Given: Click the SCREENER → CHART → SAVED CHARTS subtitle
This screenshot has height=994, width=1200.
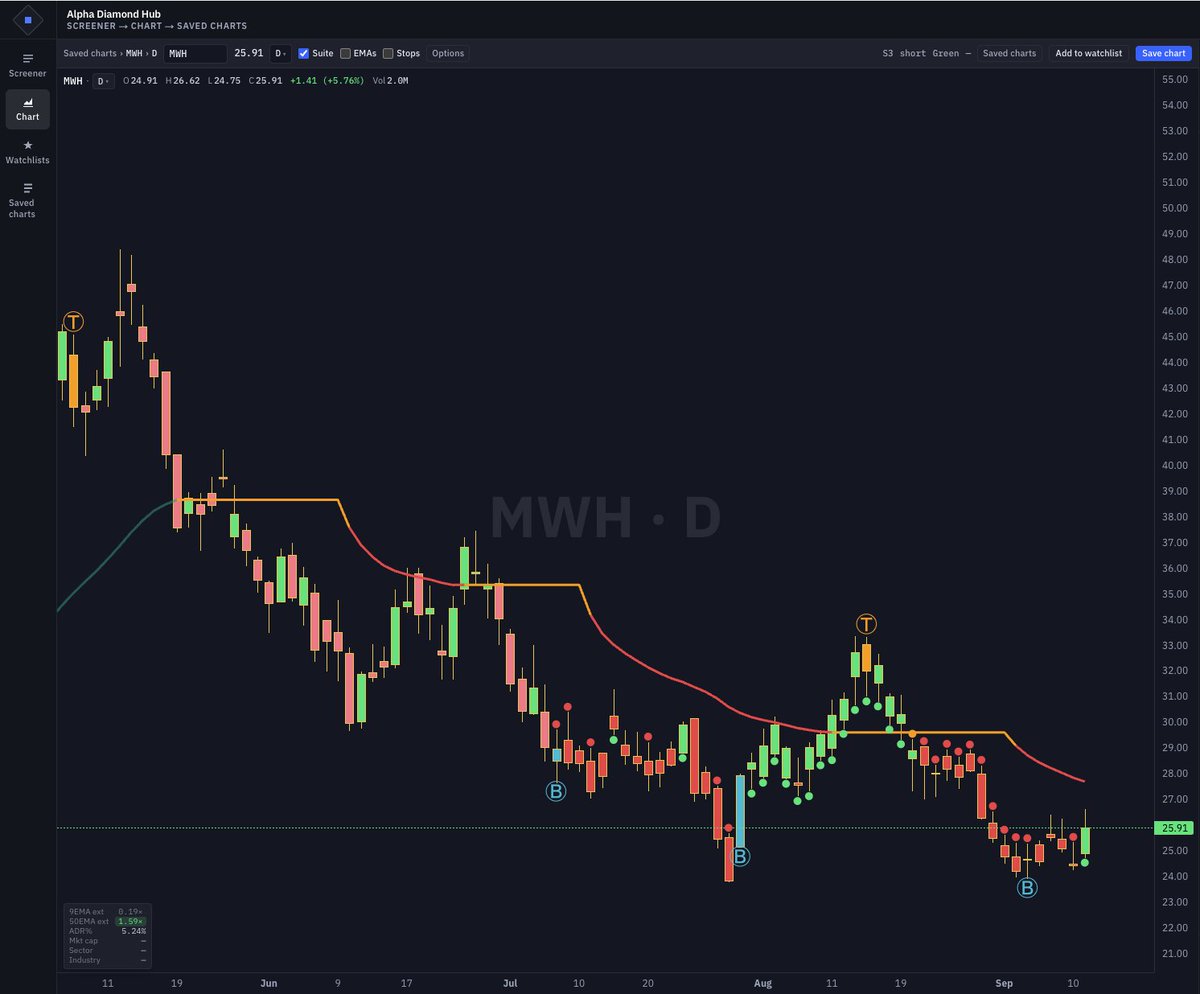Looking at the screenshot, I should 157,26.
